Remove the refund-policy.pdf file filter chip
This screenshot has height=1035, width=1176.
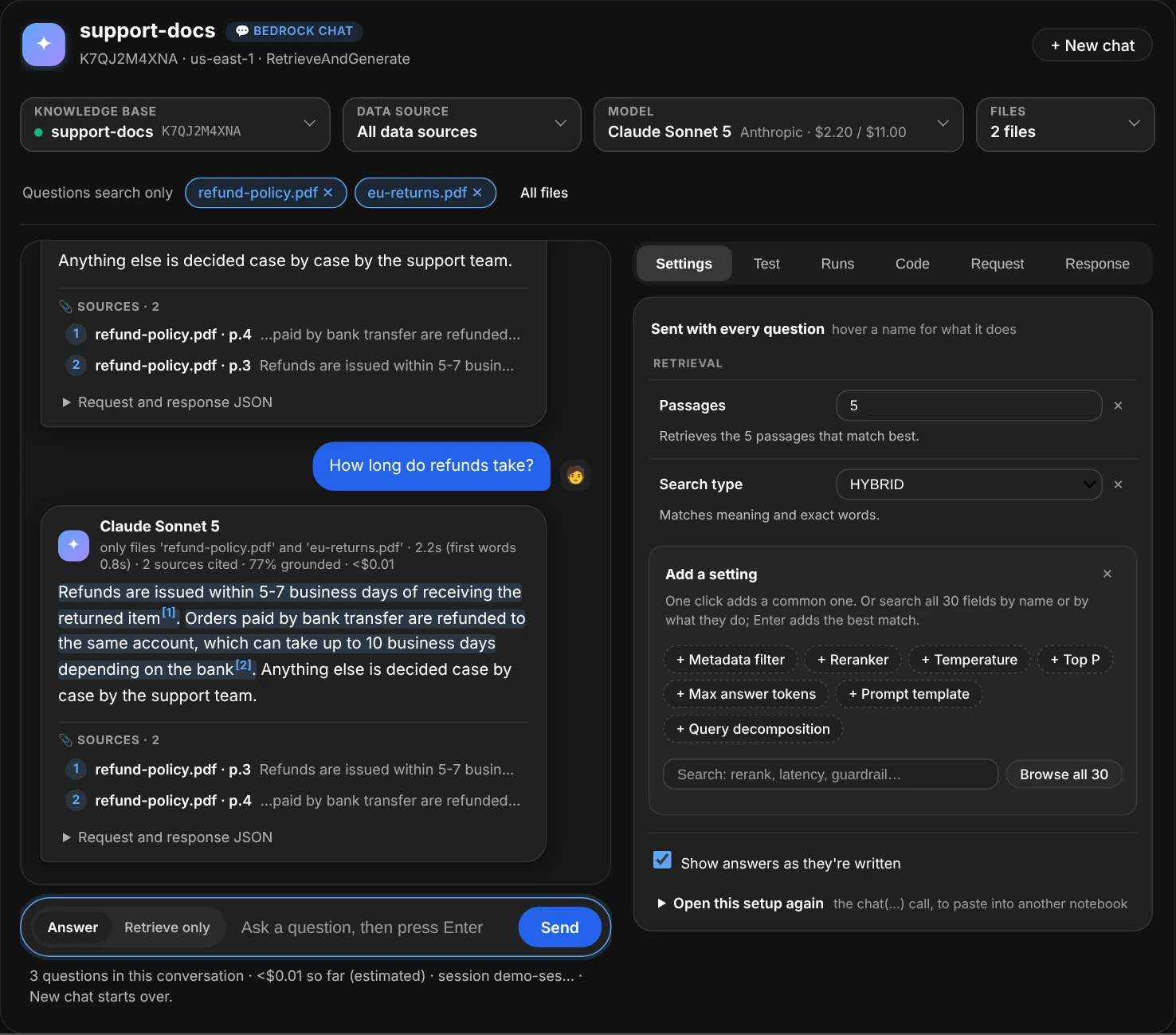(x=327, y=193)
